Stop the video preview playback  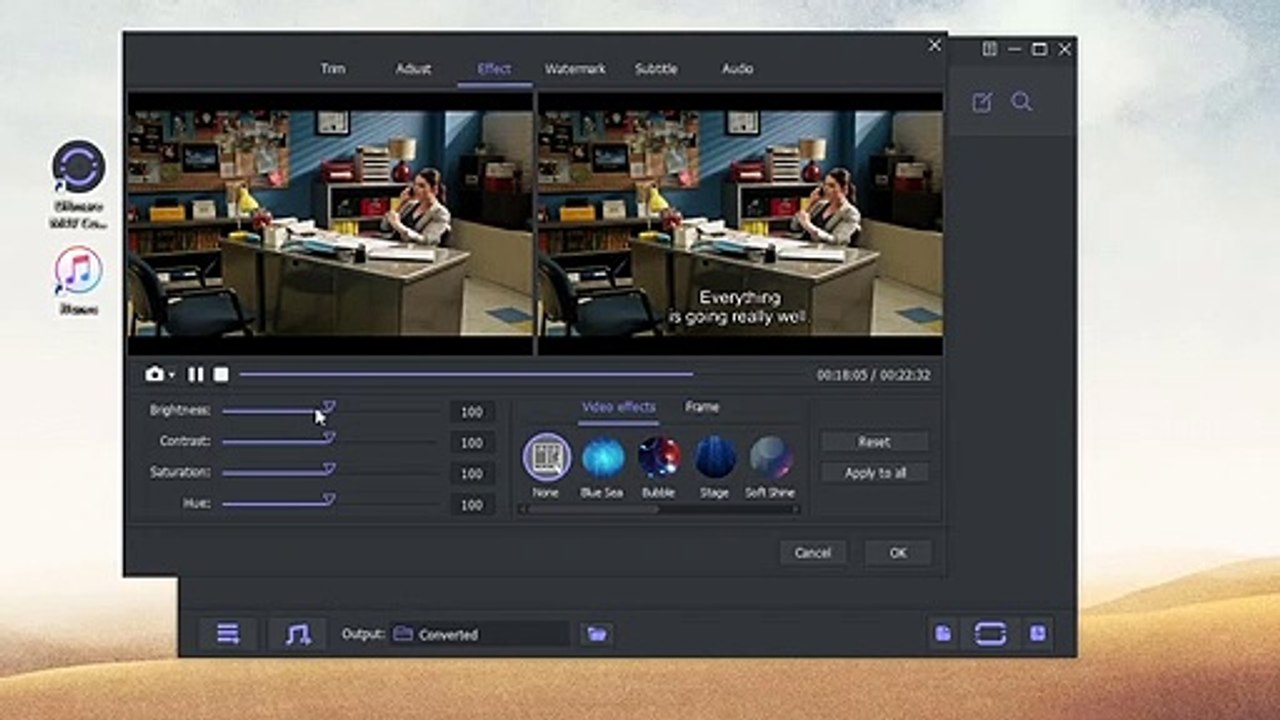(221, 374)
